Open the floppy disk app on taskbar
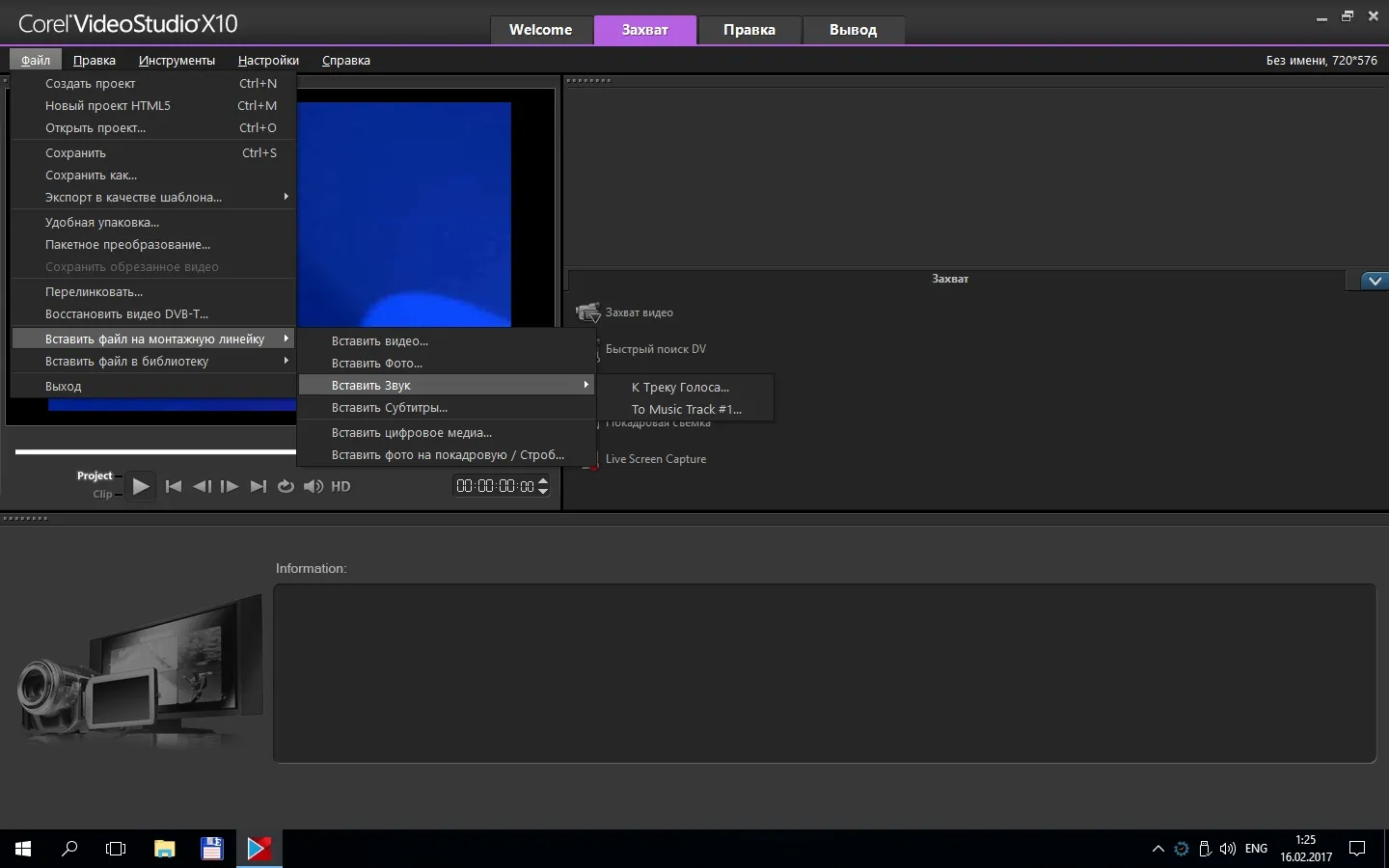This screenshot has width=1389, height=868. click(211, 849)
